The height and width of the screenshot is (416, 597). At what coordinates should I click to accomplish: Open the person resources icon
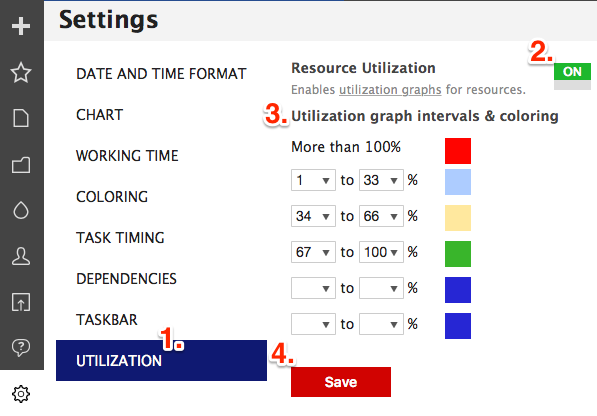21,256
